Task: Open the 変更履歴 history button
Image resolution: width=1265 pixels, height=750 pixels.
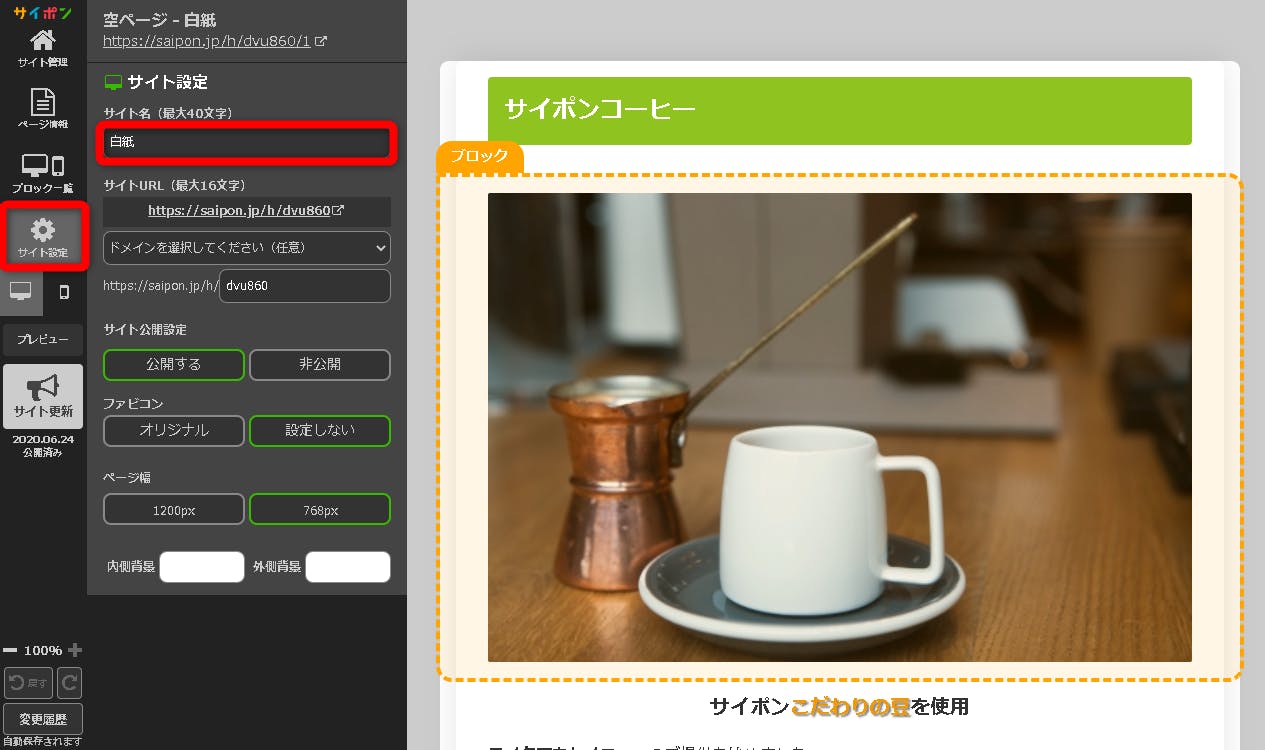Action: (x=43, y=718)
